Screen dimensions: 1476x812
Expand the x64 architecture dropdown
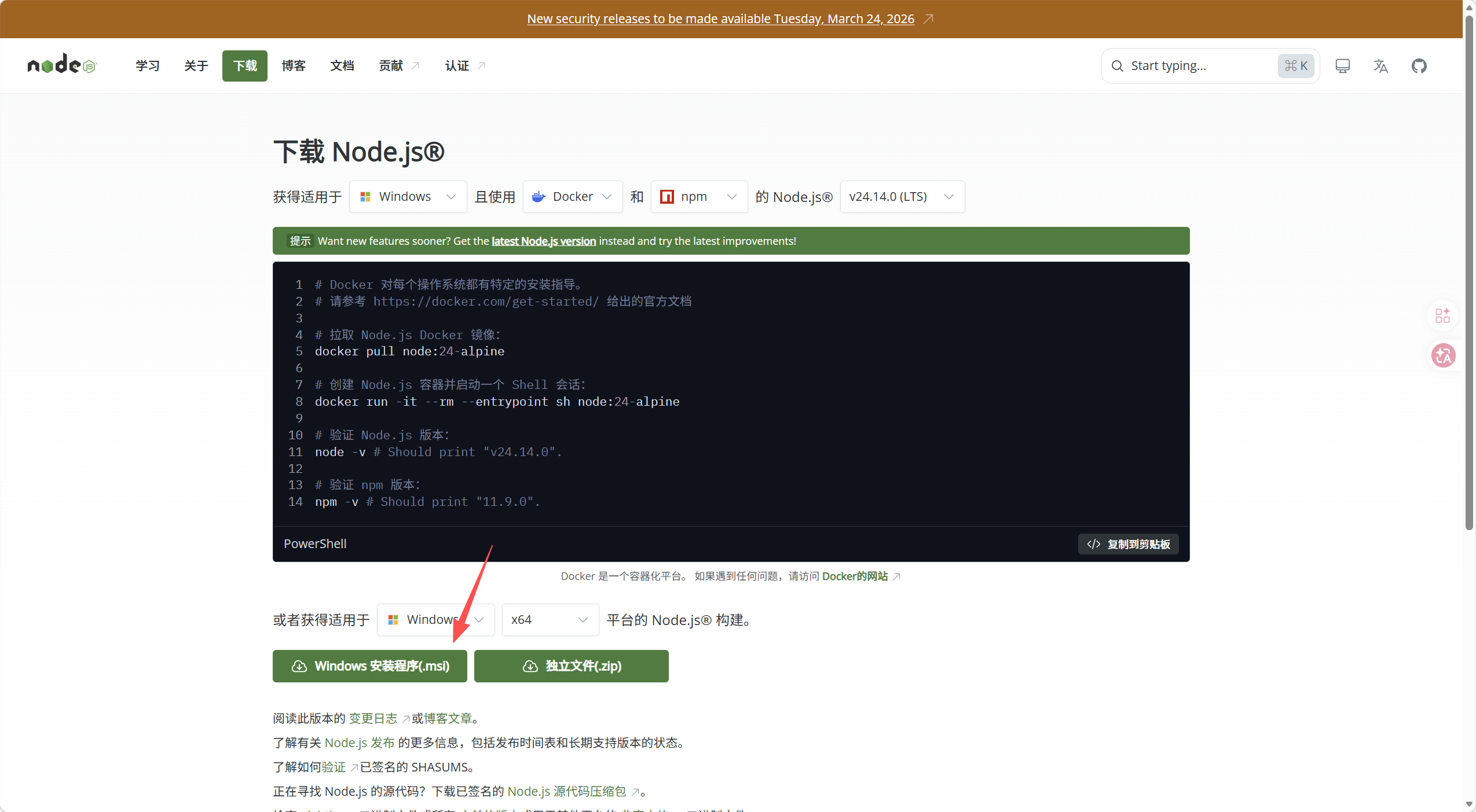[550, 620]
